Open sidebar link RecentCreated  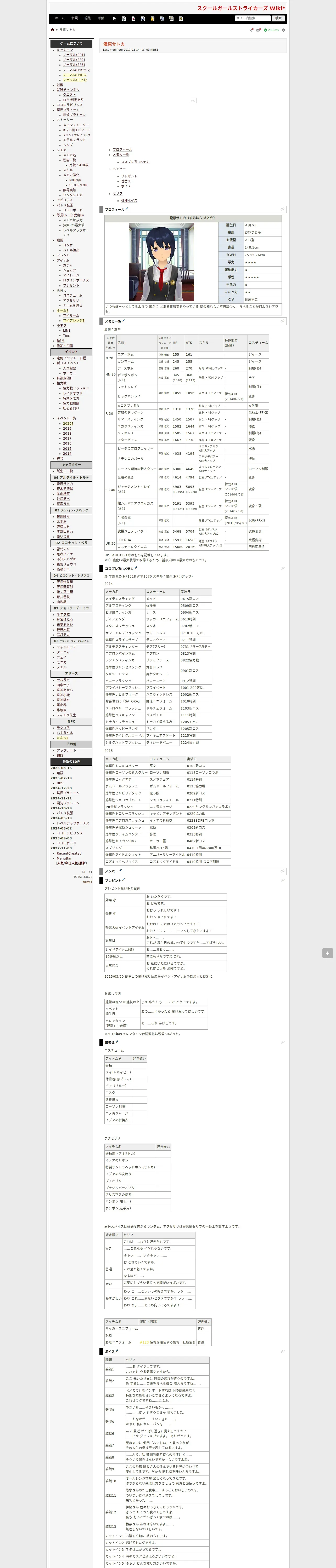pyautogui.click(x=69, y=854)
